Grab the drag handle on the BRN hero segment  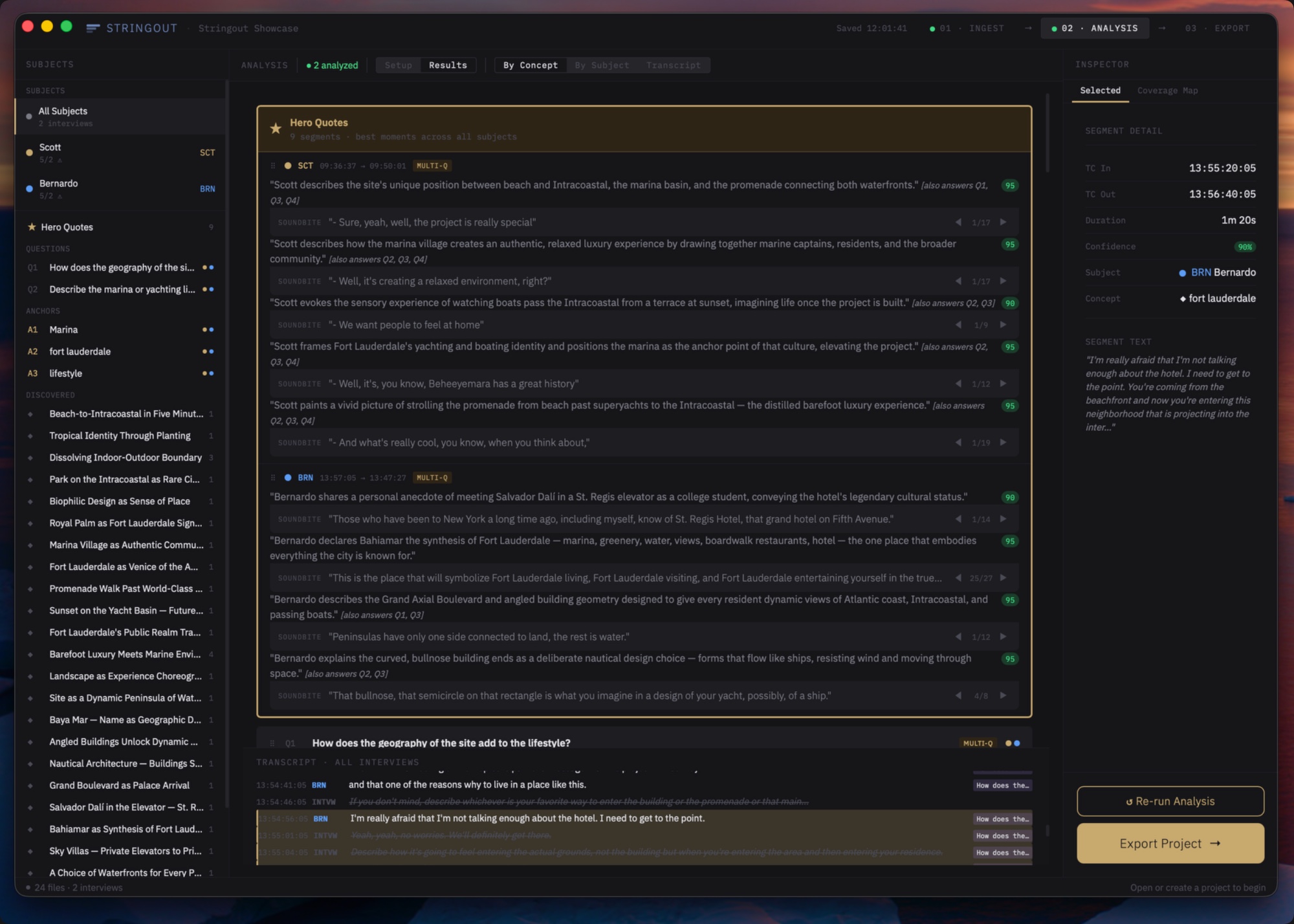(x=273, y=478)
